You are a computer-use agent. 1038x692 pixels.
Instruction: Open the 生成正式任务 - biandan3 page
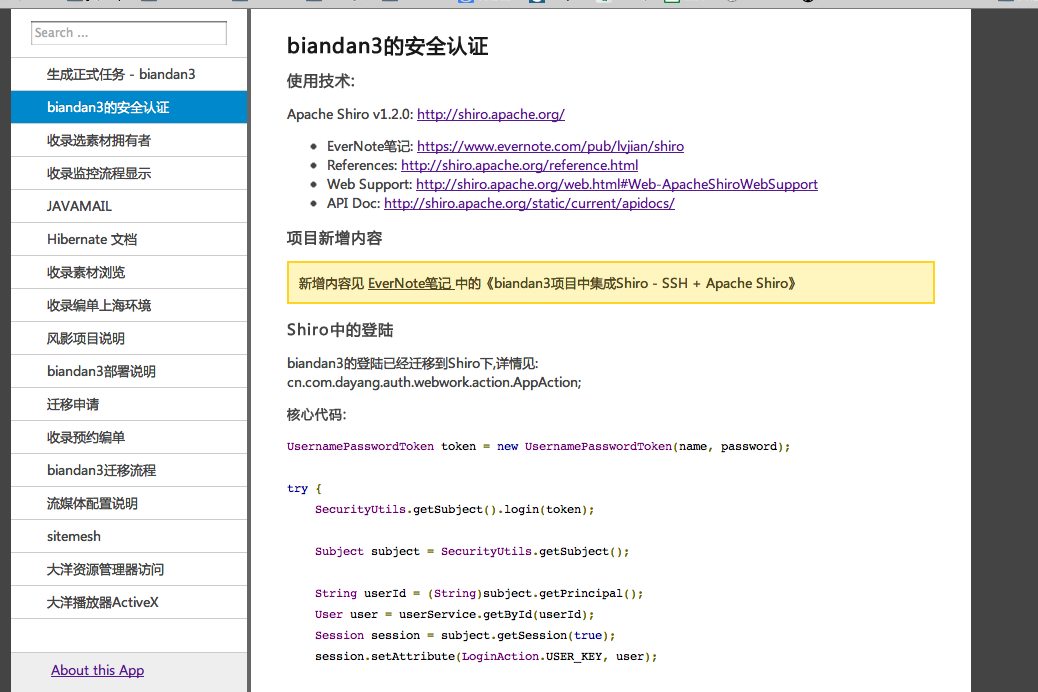click(121, 74)
